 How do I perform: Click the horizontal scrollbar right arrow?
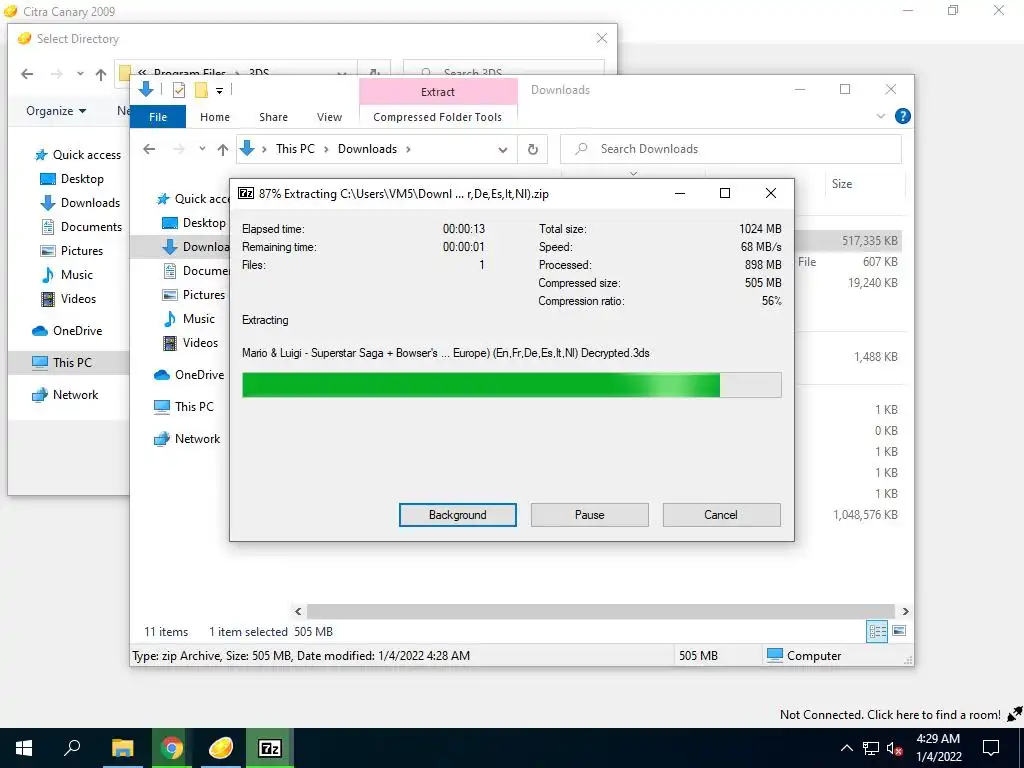pyautogui.click(x=905, y=611)
